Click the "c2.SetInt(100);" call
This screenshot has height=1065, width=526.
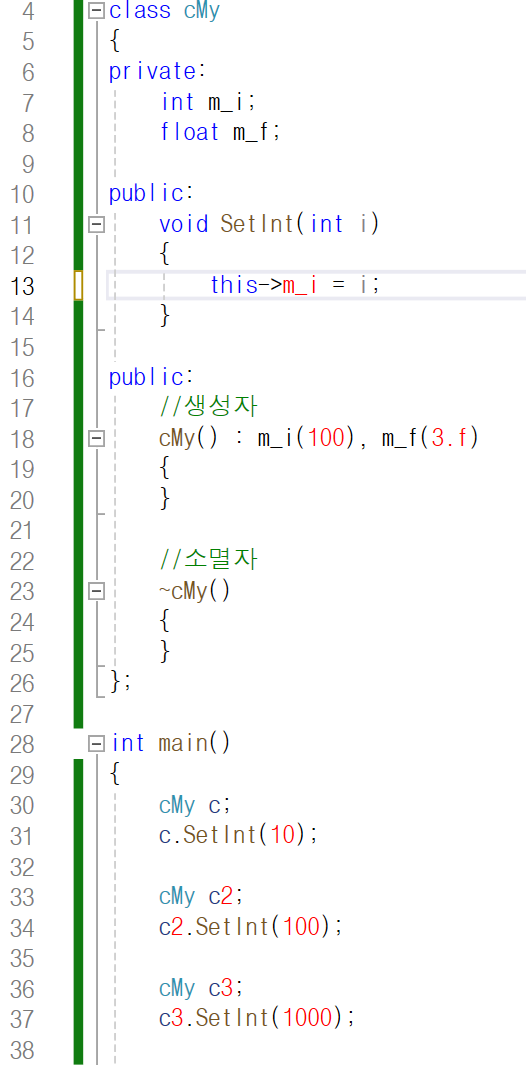(251, 927)
